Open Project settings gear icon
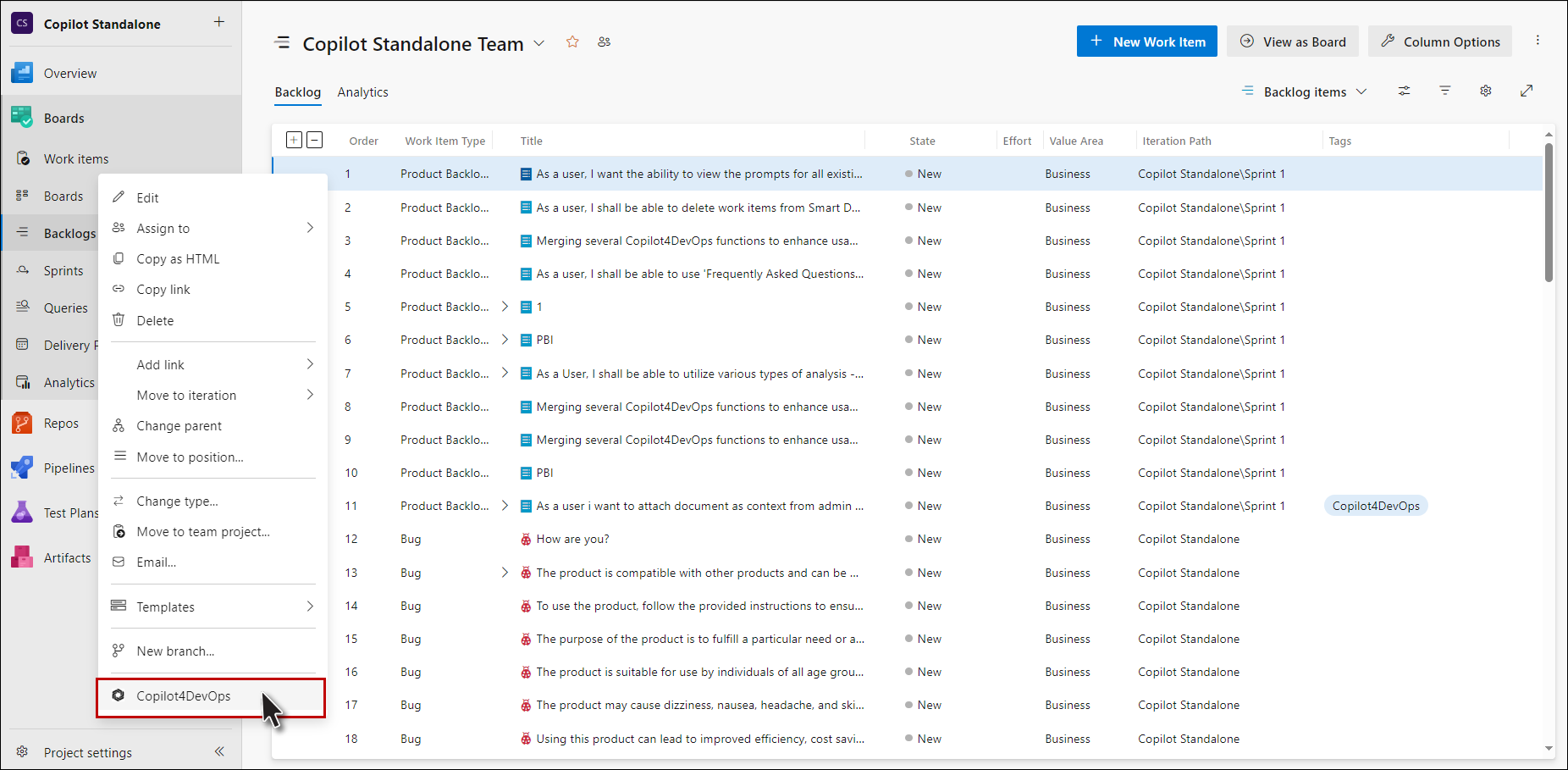This screenshot has height=770, width=1568. [23, 752]
